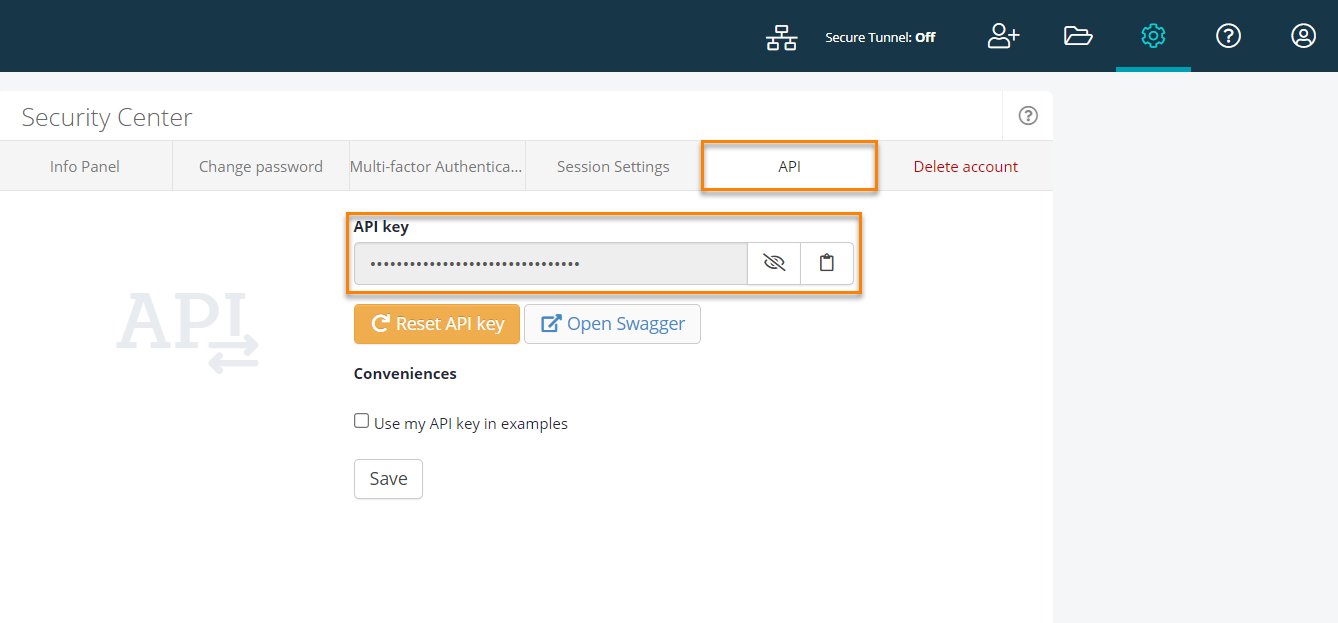
Task: Switch to Multi-factor Authentication tab
Action: [x=436, y=166]
